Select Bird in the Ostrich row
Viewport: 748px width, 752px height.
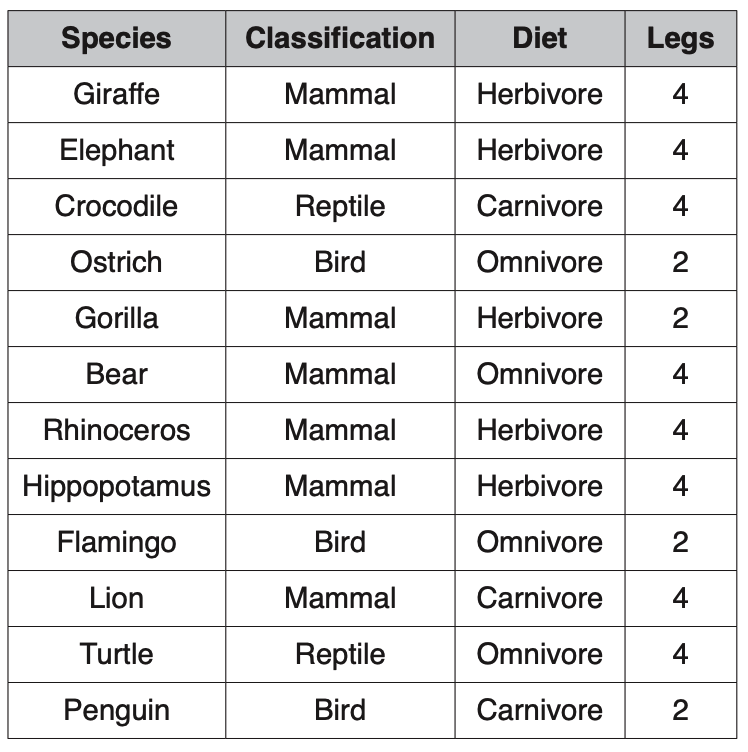(340, 262)
